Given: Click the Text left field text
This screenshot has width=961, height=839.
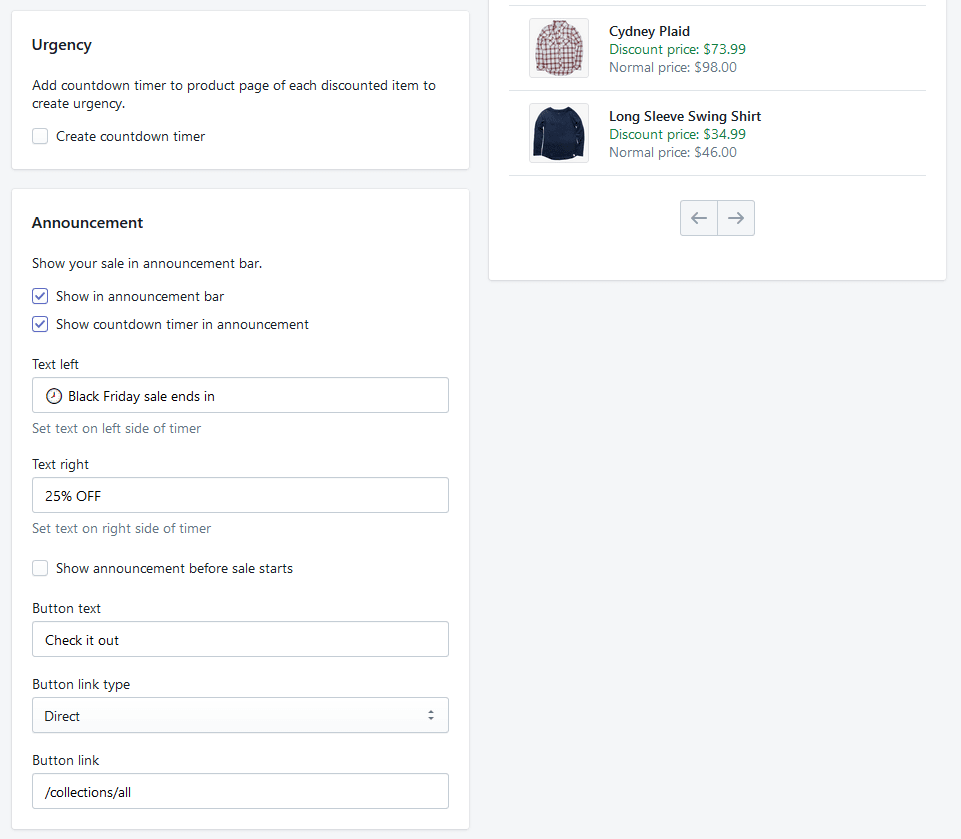Looking at the screenshot, I should tap(141, 396).
